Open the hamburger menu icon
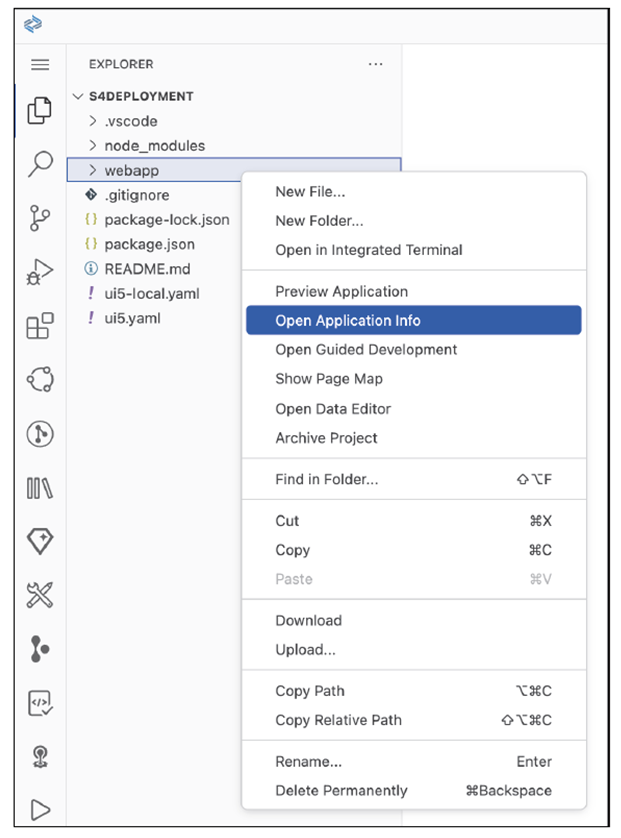Screen dimensions: 621x838 (x=39, y=64)
